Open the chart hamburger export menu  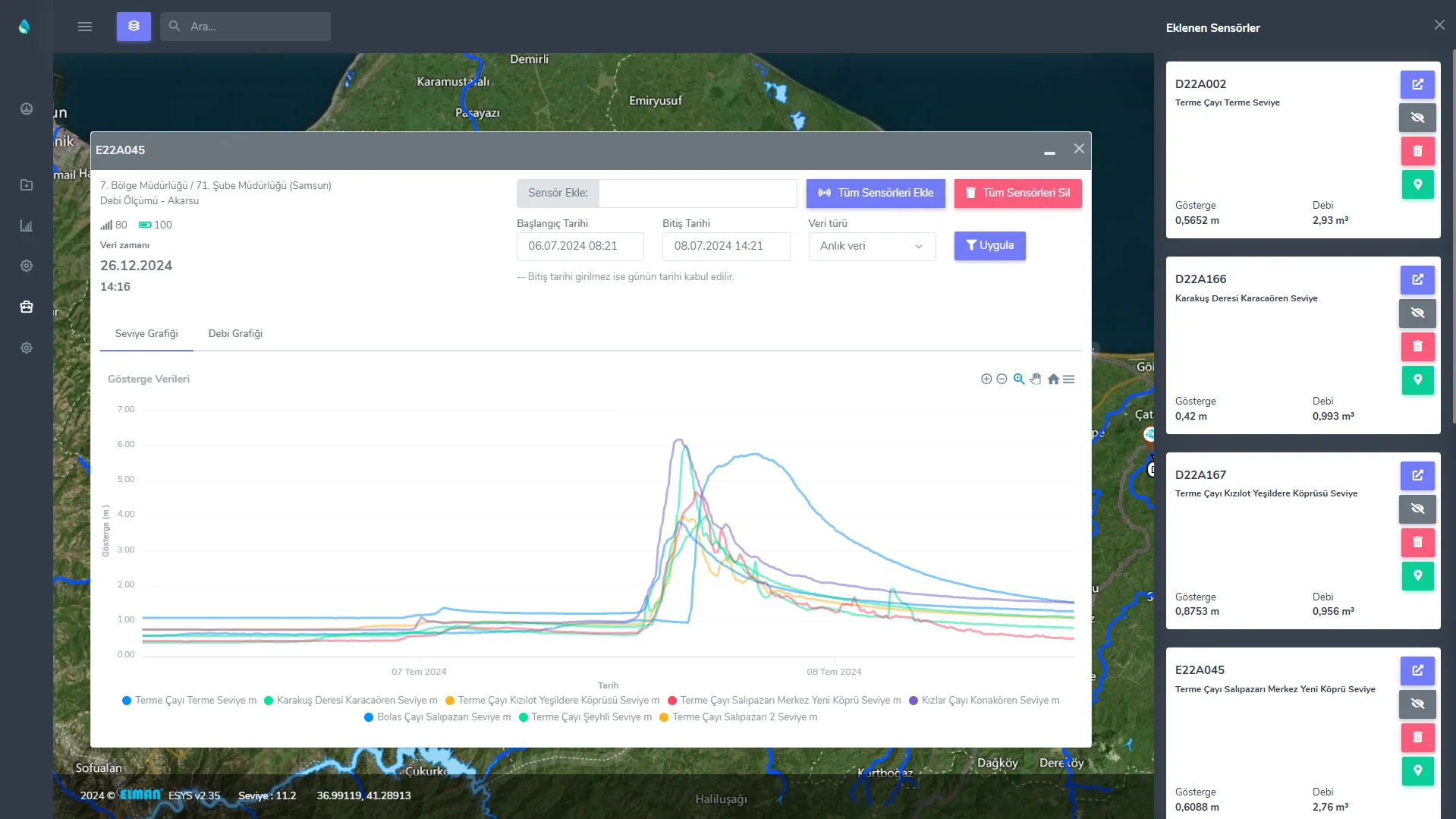pyautogui.click(x=1069, y=379)
